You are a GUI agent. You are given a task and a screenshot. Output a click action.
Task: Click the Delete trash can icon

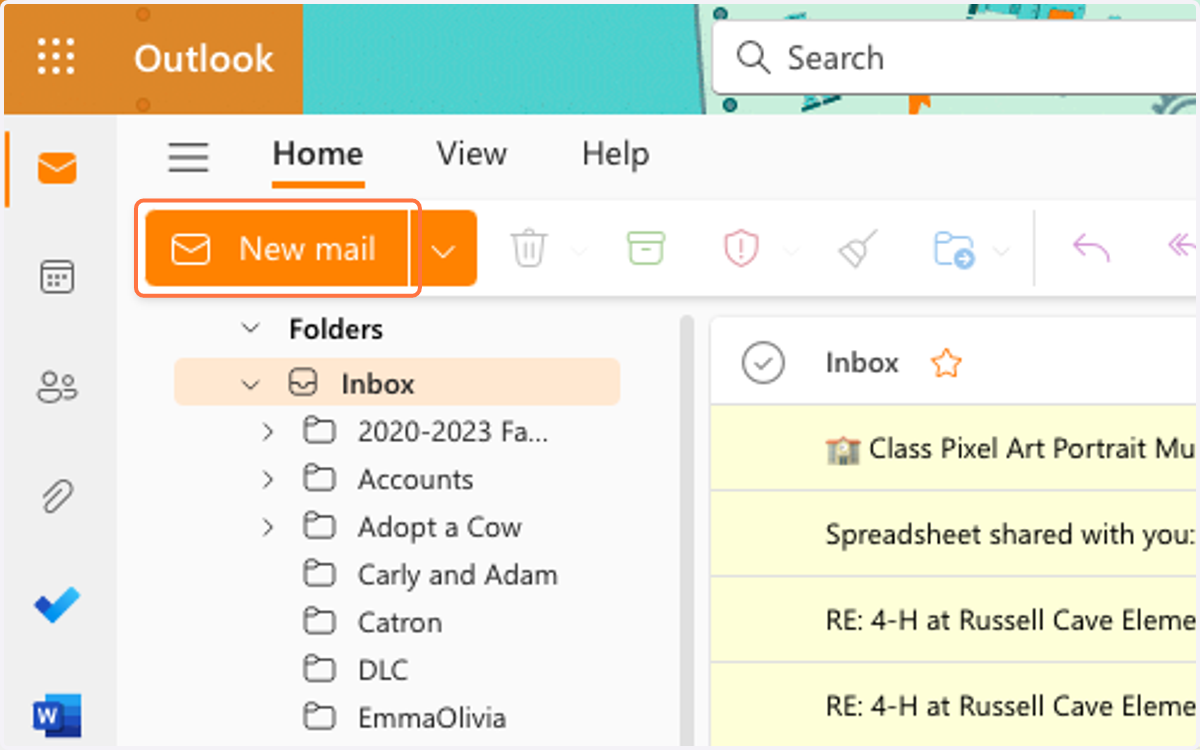pos(529,249)
